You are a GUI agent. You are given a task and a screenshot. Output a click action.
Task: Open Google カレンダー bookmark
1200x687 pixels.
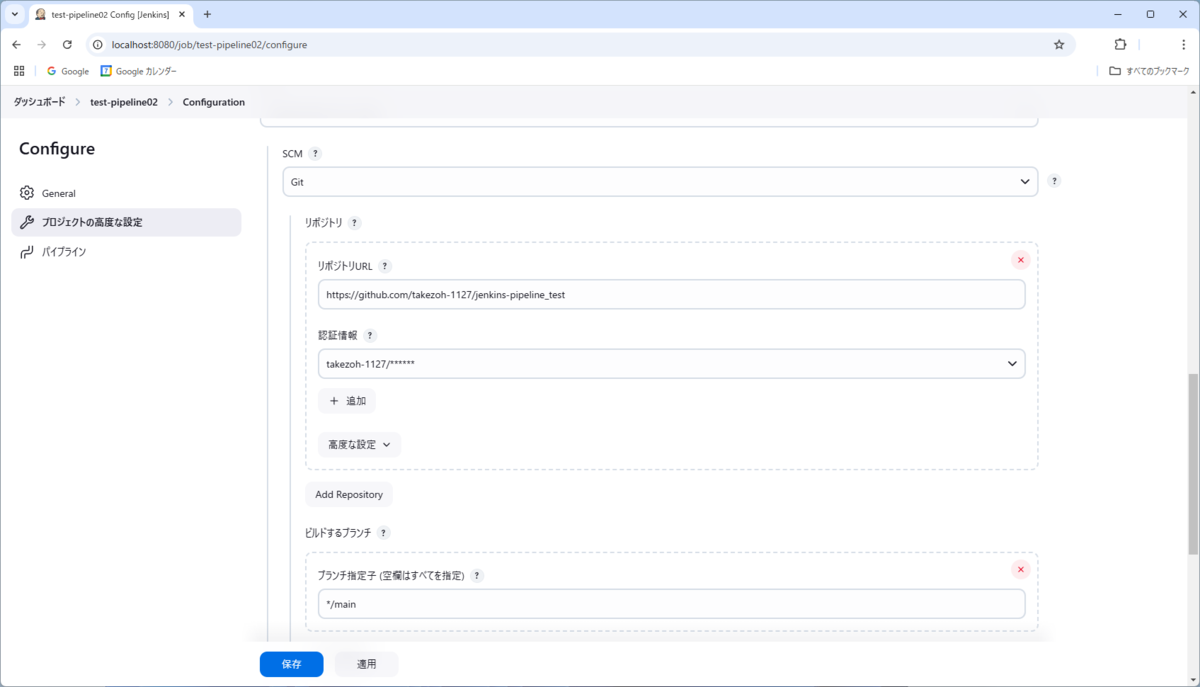coord(139,71)
